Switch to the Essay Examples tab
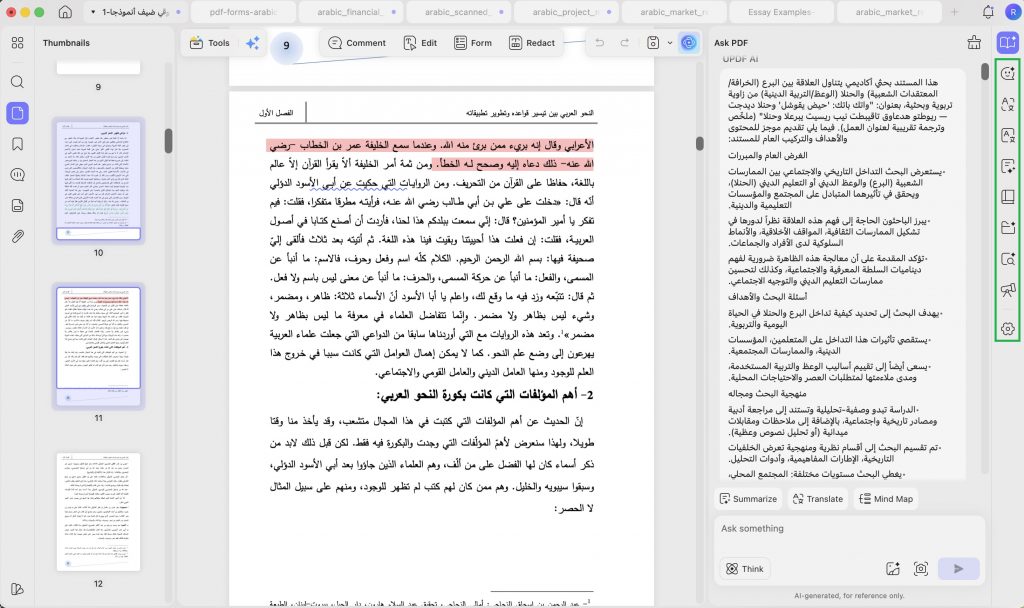 (780, 12)
